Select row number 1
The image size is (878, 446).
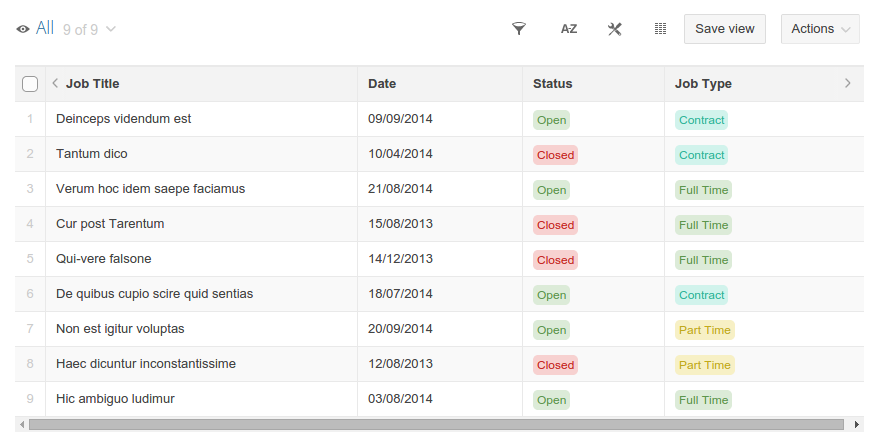pyautogui.click(x=30, y=119)
